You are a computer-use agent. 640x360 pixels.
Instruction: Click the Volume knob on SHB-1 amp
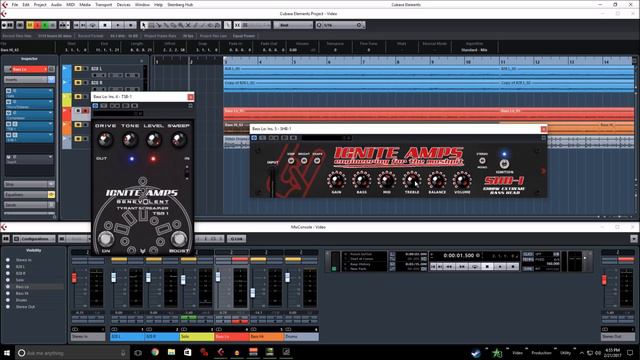[x=462, y=180]
